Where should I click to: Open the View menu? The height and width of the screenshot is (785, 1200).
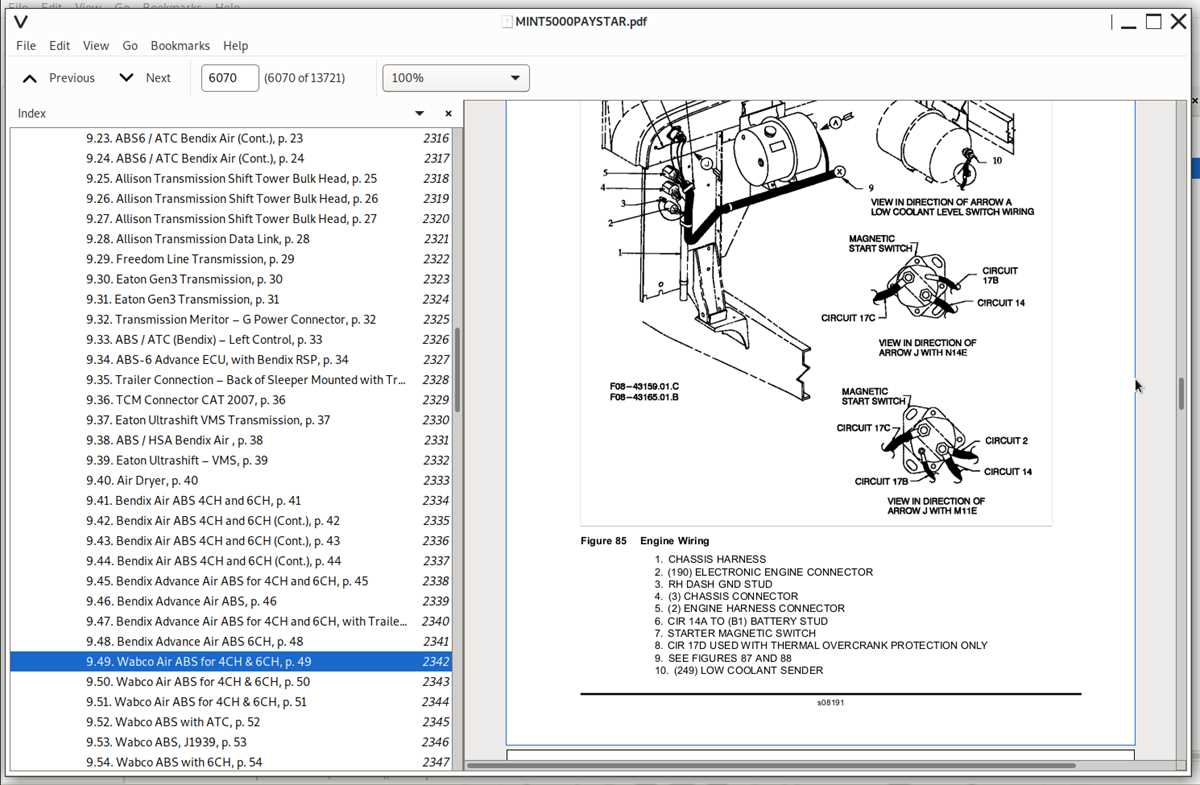click(x=96, y=46)
